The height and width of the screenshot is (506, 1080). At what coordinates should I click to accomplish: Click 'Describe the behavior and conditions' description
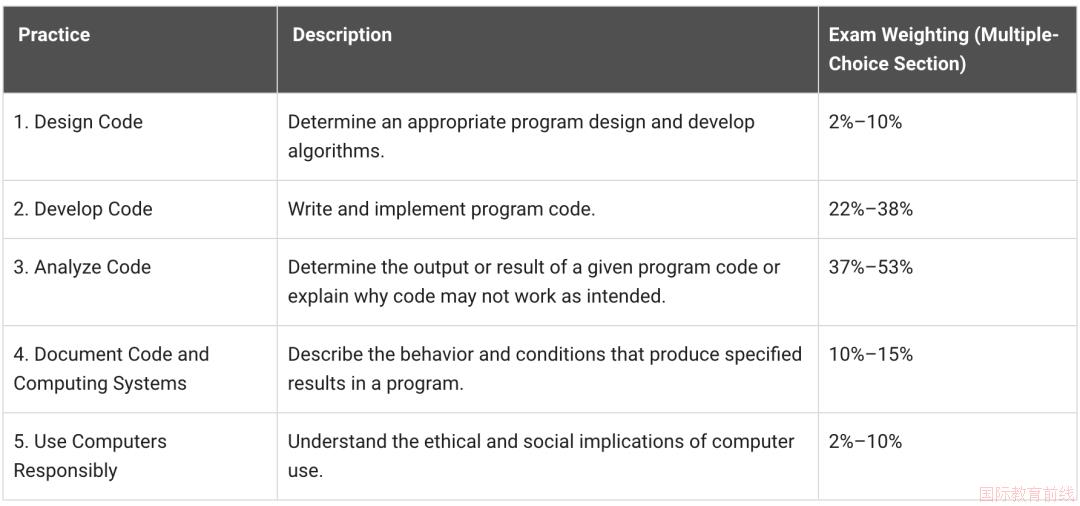(x=545, y=369)
